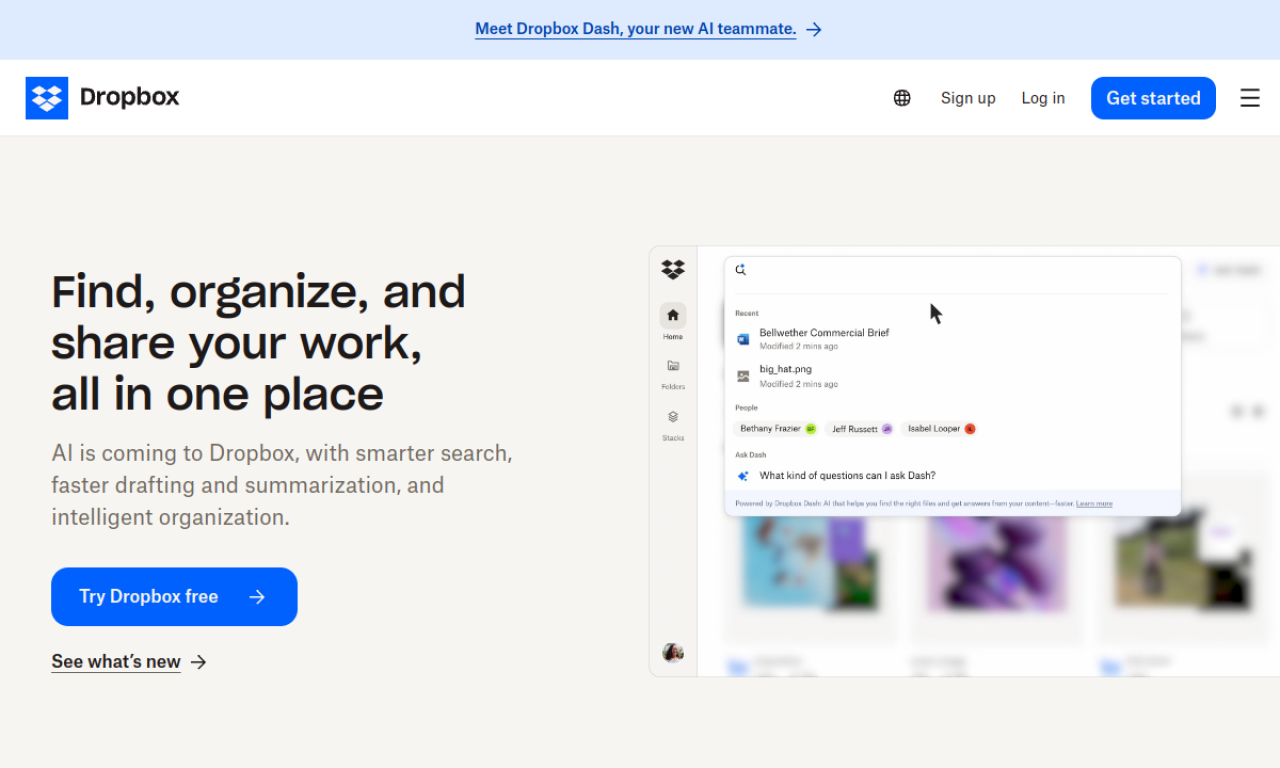Screen dimensions: 1280x768
Task: Open the Meet Dropbox Dash banner link
Action: [635, 29]
